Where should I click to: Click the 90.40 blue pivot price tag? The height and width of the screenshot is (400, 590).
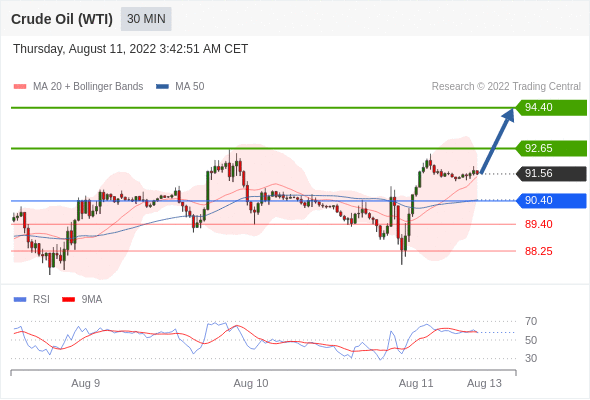click(x=551, y=201)
